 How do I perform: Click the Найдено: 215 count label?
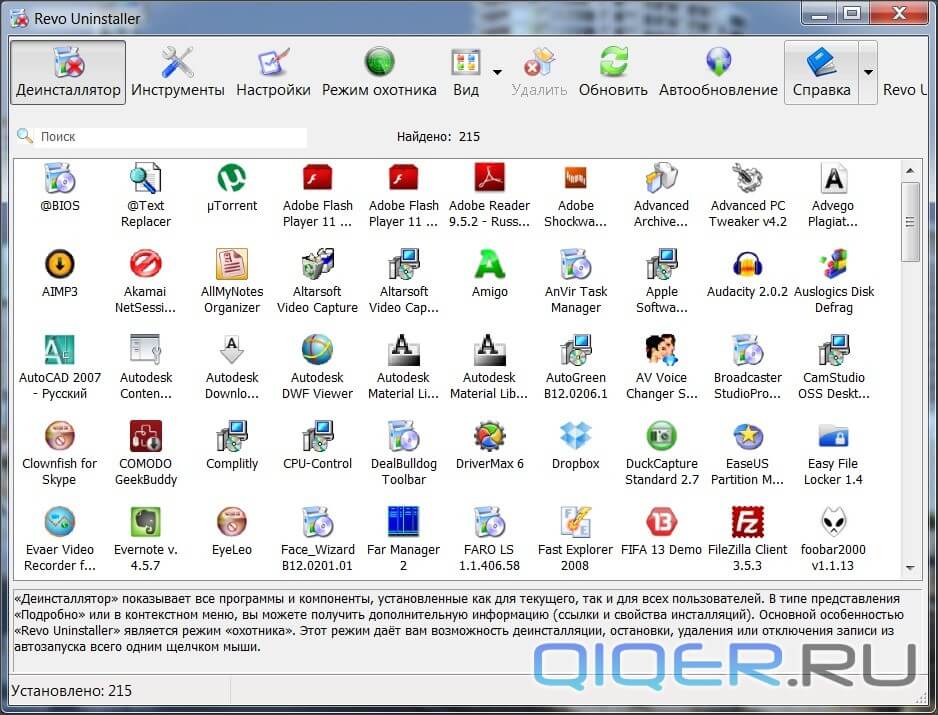438,137
